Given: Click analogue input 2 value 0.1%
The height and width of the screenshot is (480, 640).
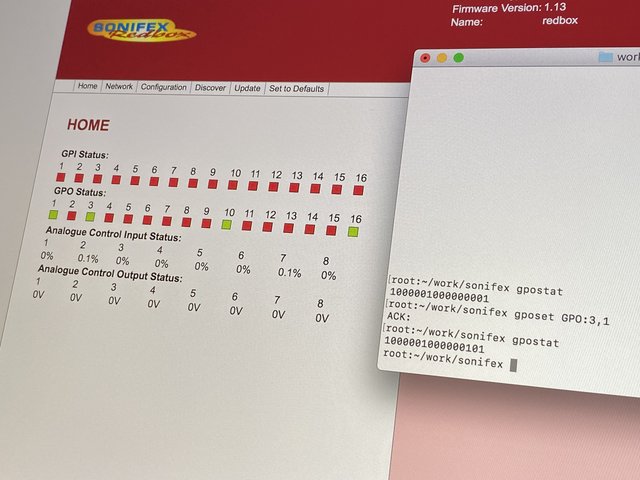Looking at the screenshot, I should pyautogui.click(x=88, y=258).
